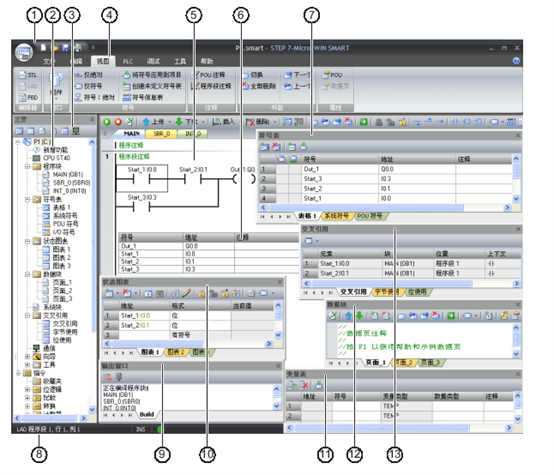The image size is (554, 475).
Task: Toggle bookmark (切换) in ribbon
Action: coord(253,75)
